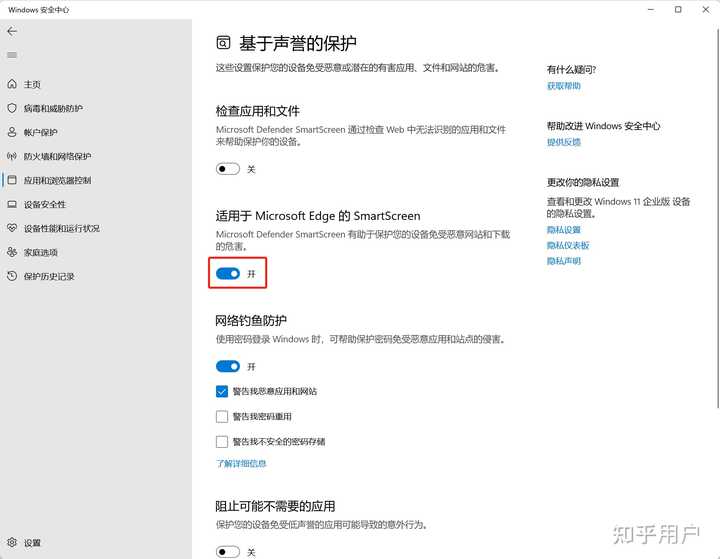Viewport: 720px width, 559px height.
Task: Click 更改你的隐私设置 heading
Action: pyautogui.click(x=583, y=182)
